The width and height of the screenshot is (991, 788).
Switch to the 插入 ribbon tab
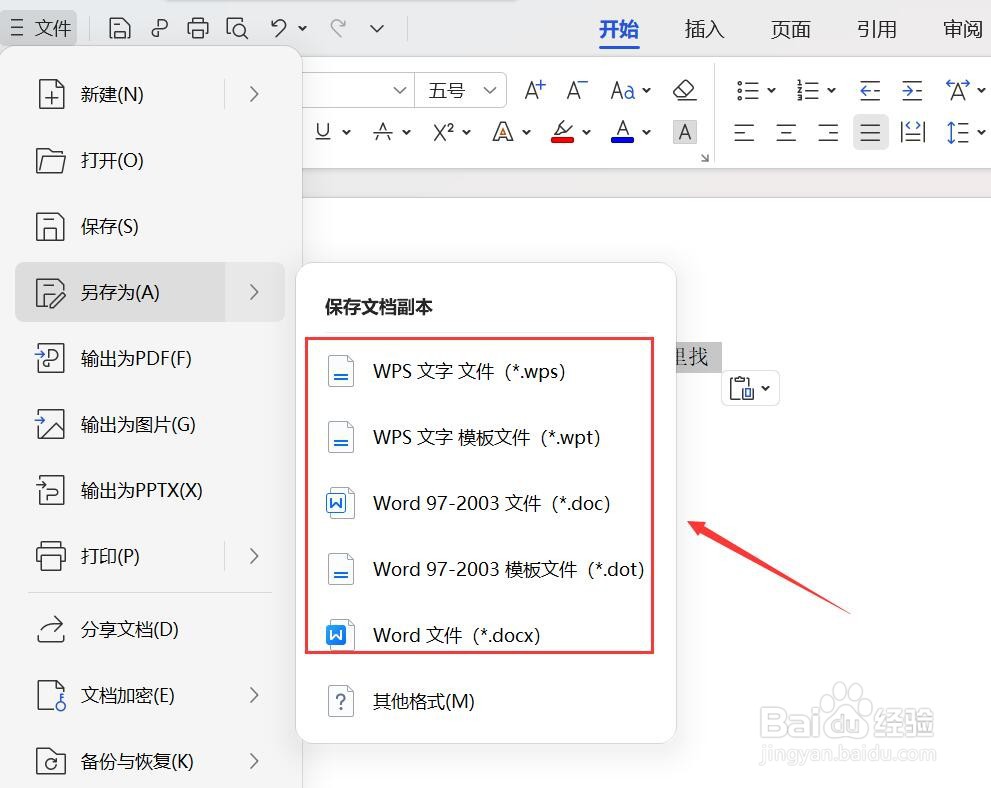[x=704, y=29]
